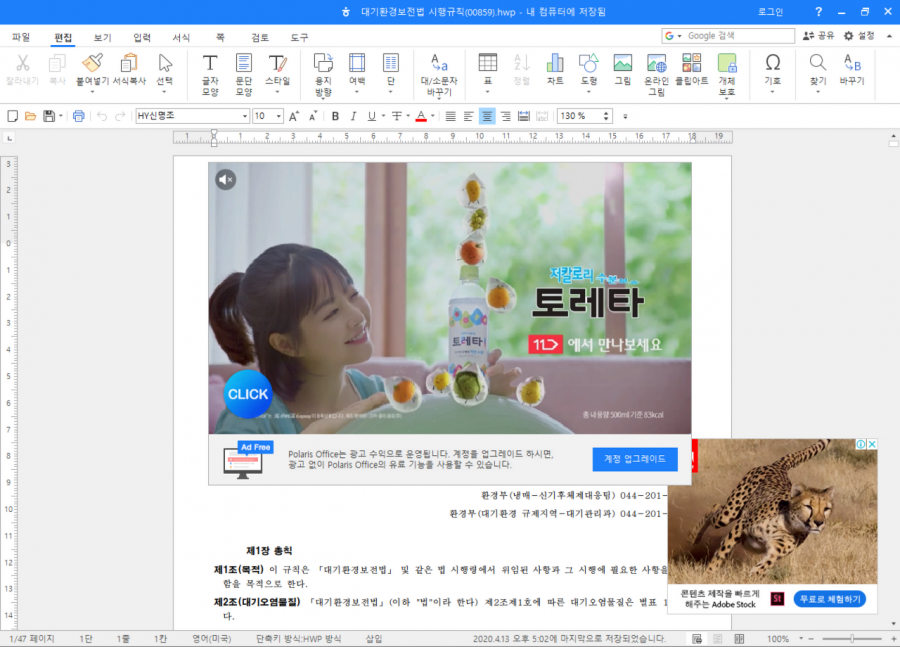Open the HY신명조 font name dropdown
Image resolution: width=900 pixels, height=647 pixels.
click(245, 116)
